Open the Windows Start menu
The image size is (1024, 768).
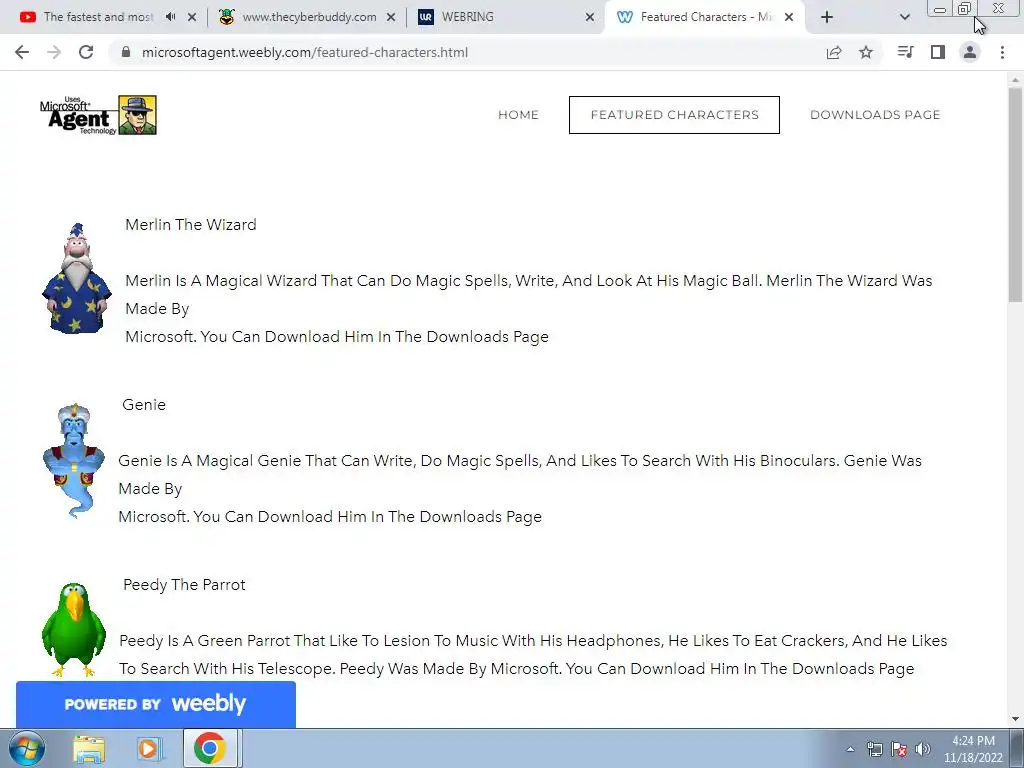[x=27, y=748]
